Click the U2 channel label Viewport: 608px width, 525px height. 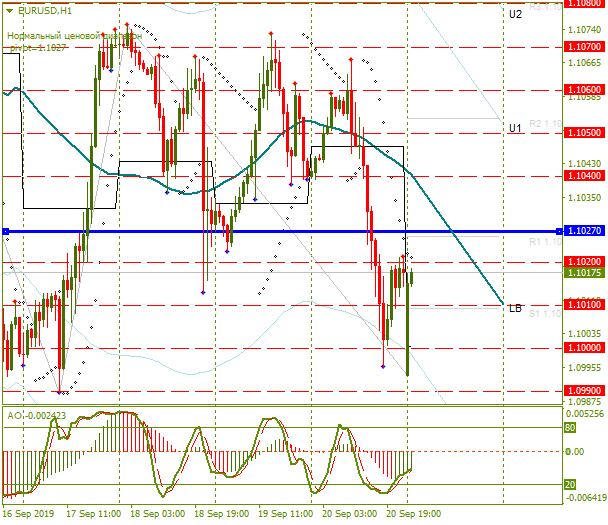point(515,14)
